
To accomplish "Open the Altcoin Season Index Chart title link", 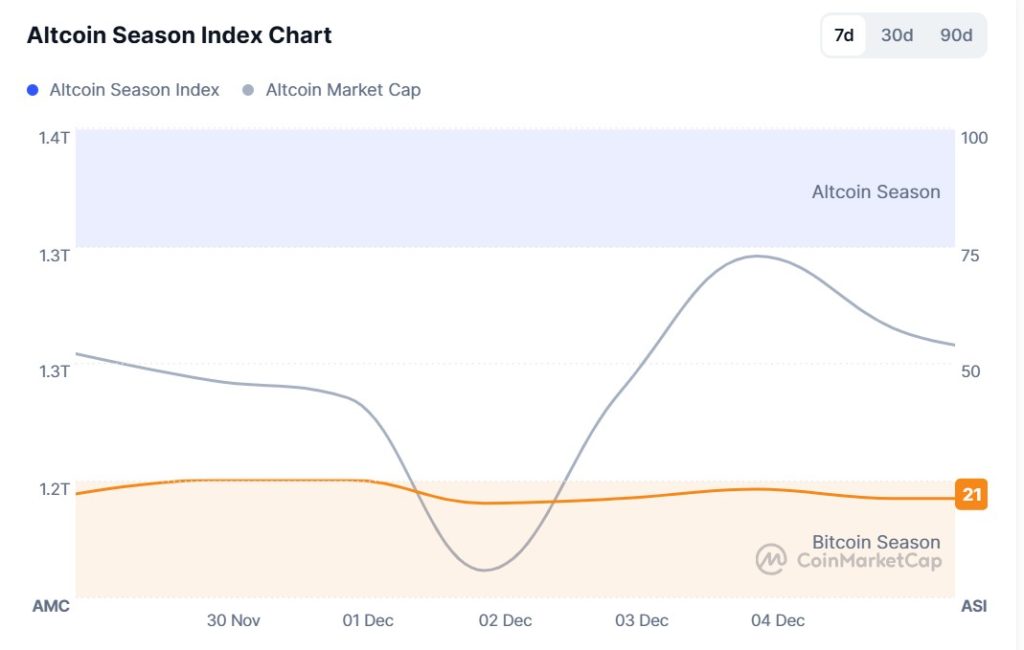I will point(180,35).
